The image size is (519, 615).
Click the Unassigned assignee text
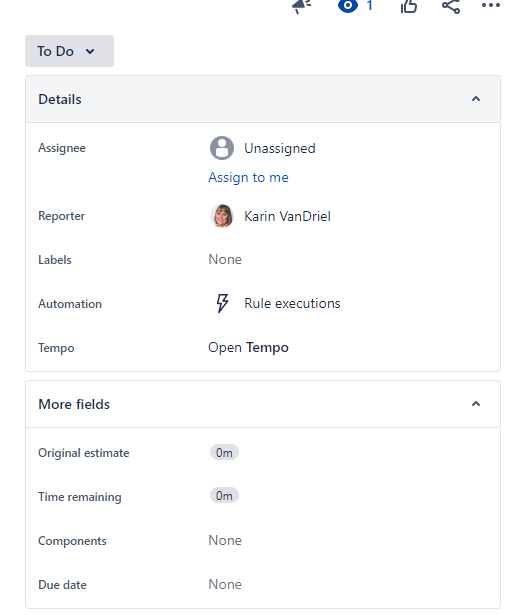click(280, 148)
